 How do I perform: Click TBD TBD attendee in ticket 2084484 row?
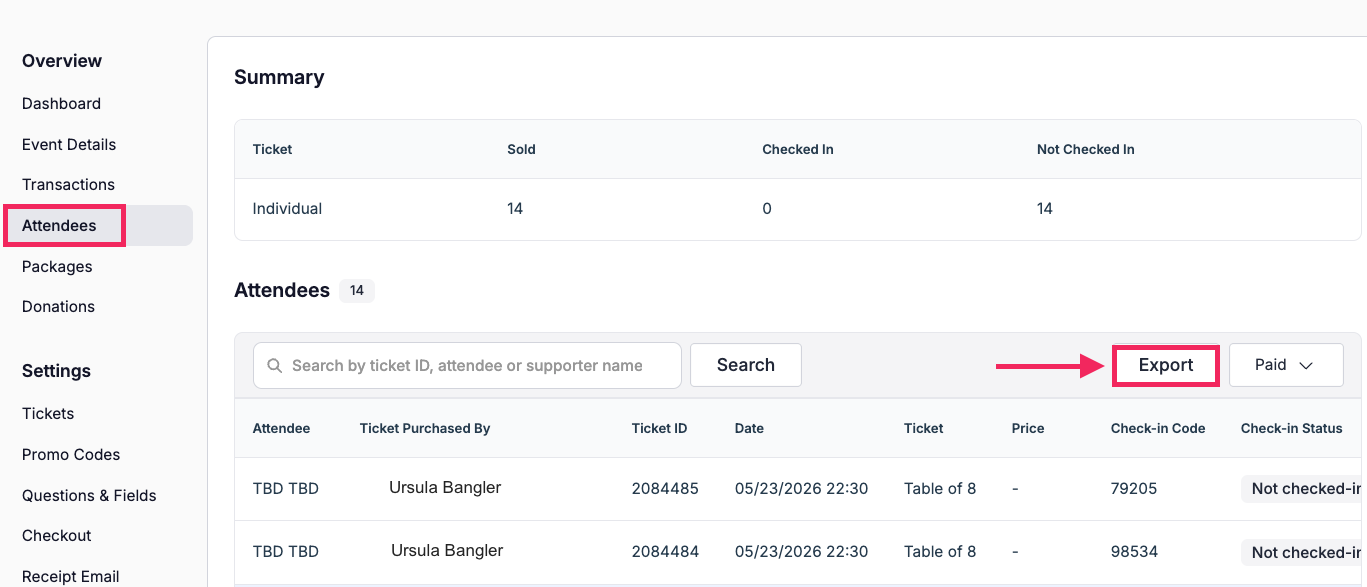coord(286,552)
